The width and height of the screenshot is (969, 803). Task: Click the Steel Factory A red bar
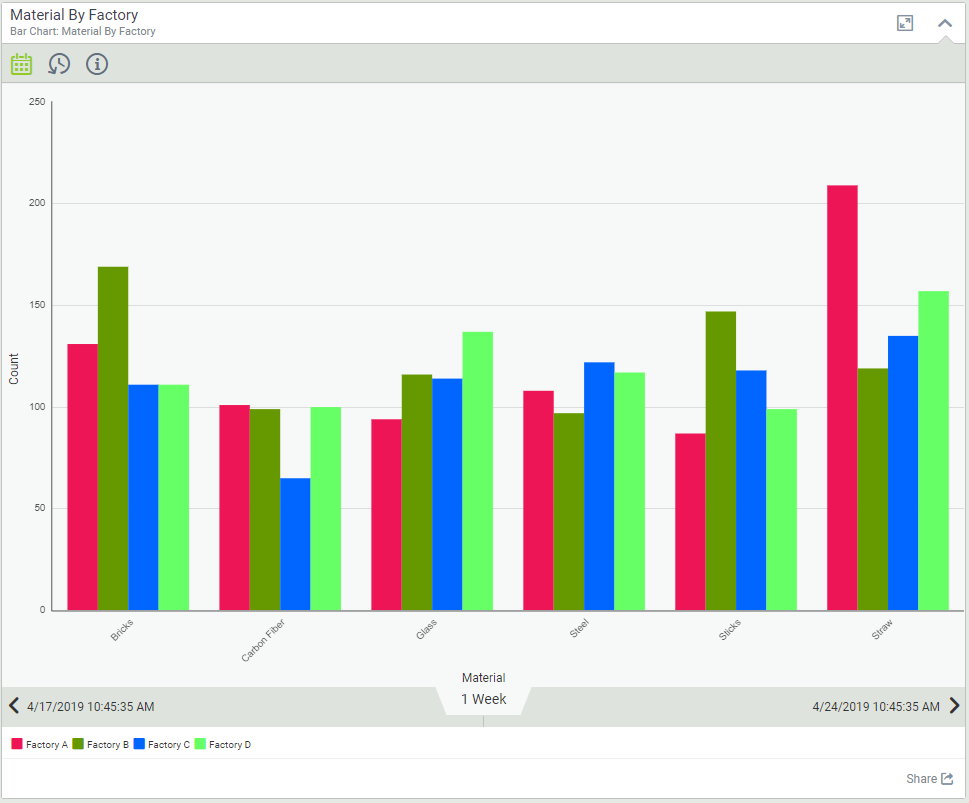538,500
